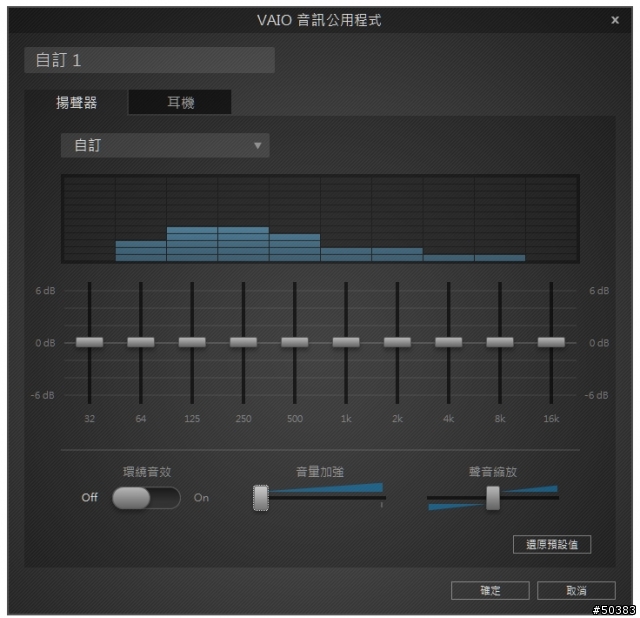Click the 1k equalizer slider handle
Screen dimensions: 640x618
click(346, 342)
